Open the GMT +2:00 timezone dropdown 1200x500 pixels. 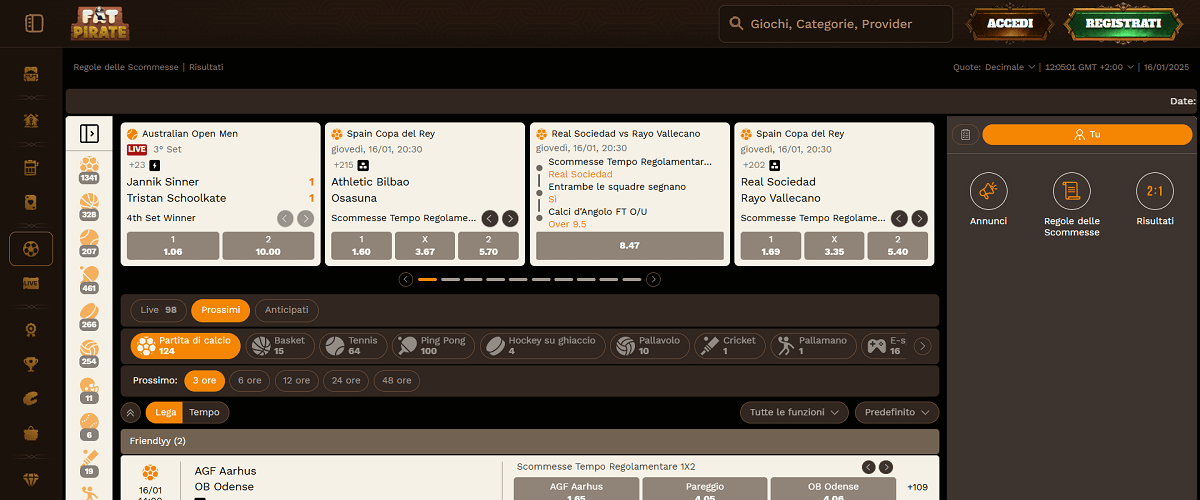(1091, 67)
